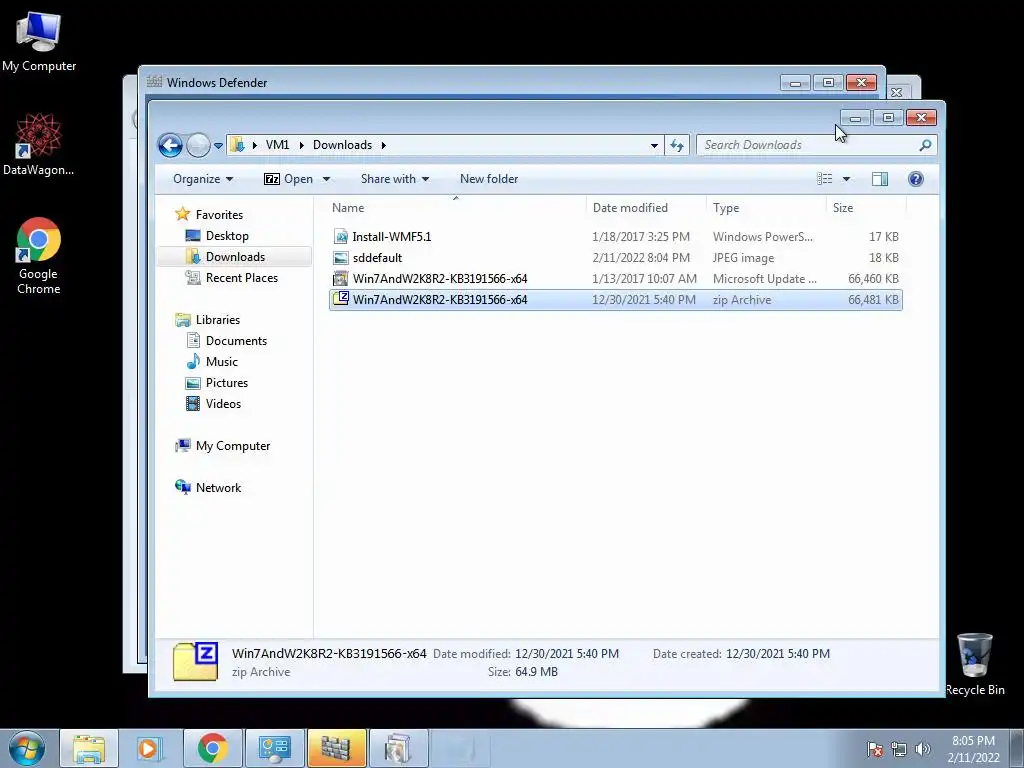Open the Recycle Bin desktop icon
The image size is (1024, 768).
point(974,664)
